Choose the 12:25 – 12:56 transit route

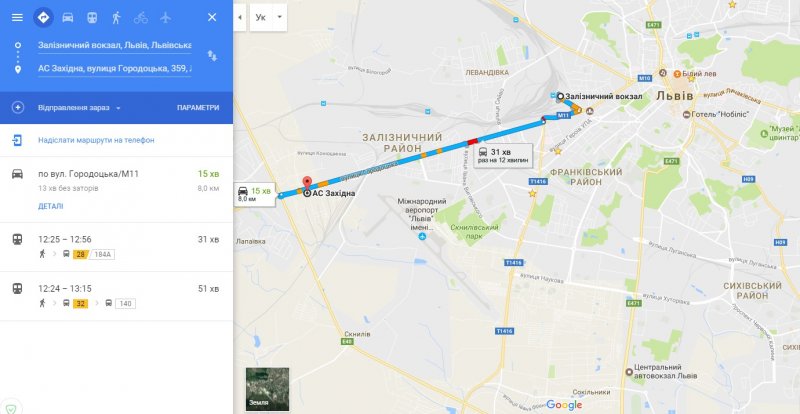point(116,247)
